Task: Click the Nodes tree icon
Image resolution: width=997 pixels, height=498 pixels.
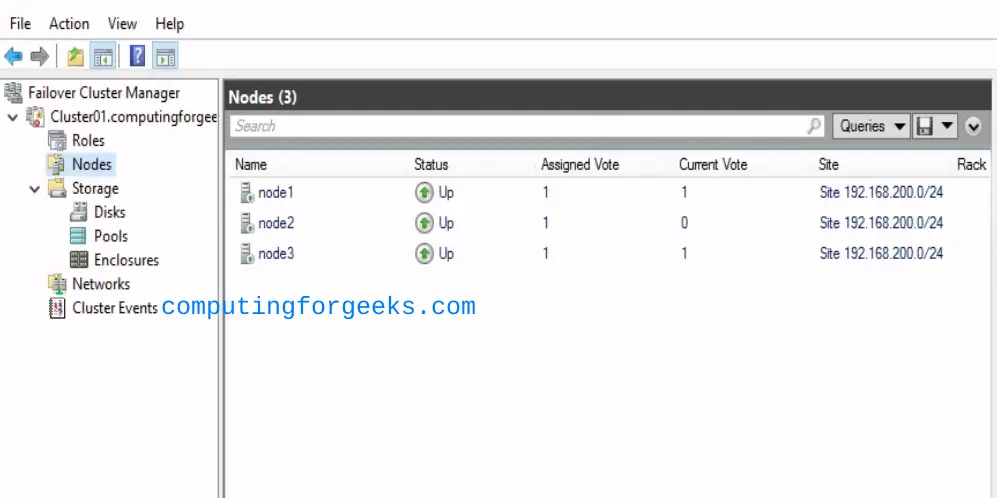Action: pyautogui.click(x=57, y=165)
